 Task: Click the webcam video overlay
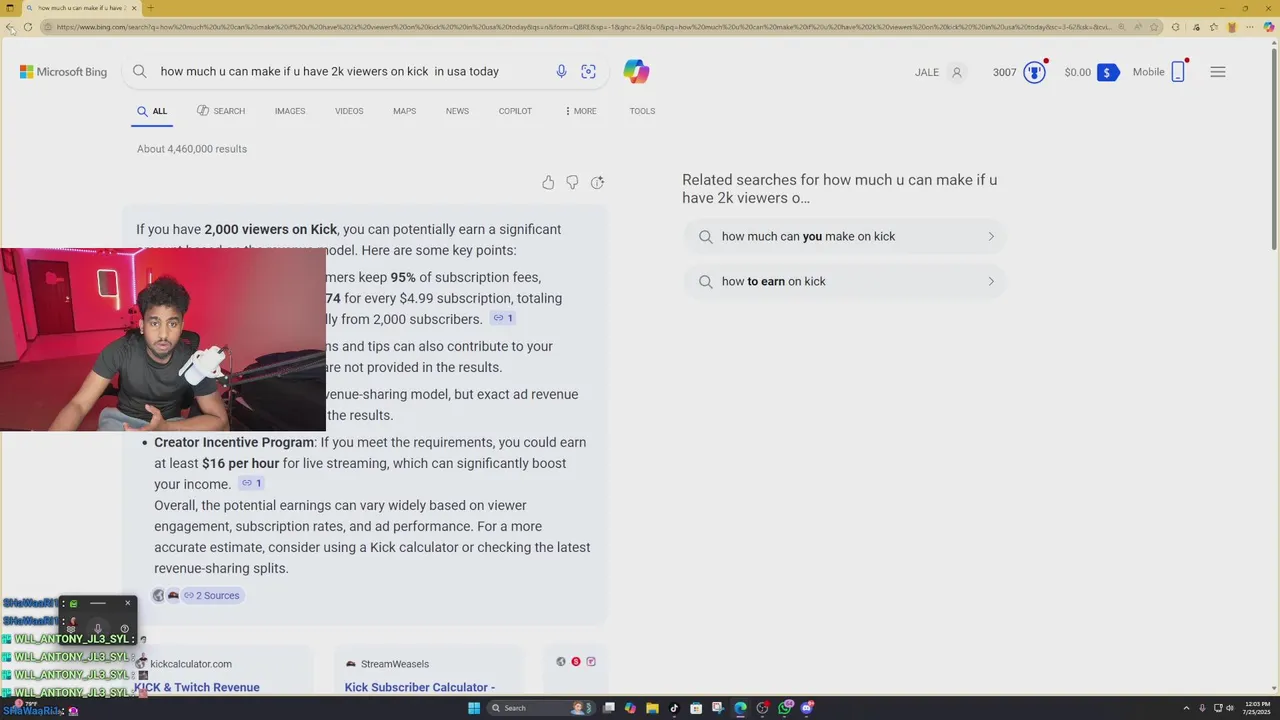pos(163,340)
